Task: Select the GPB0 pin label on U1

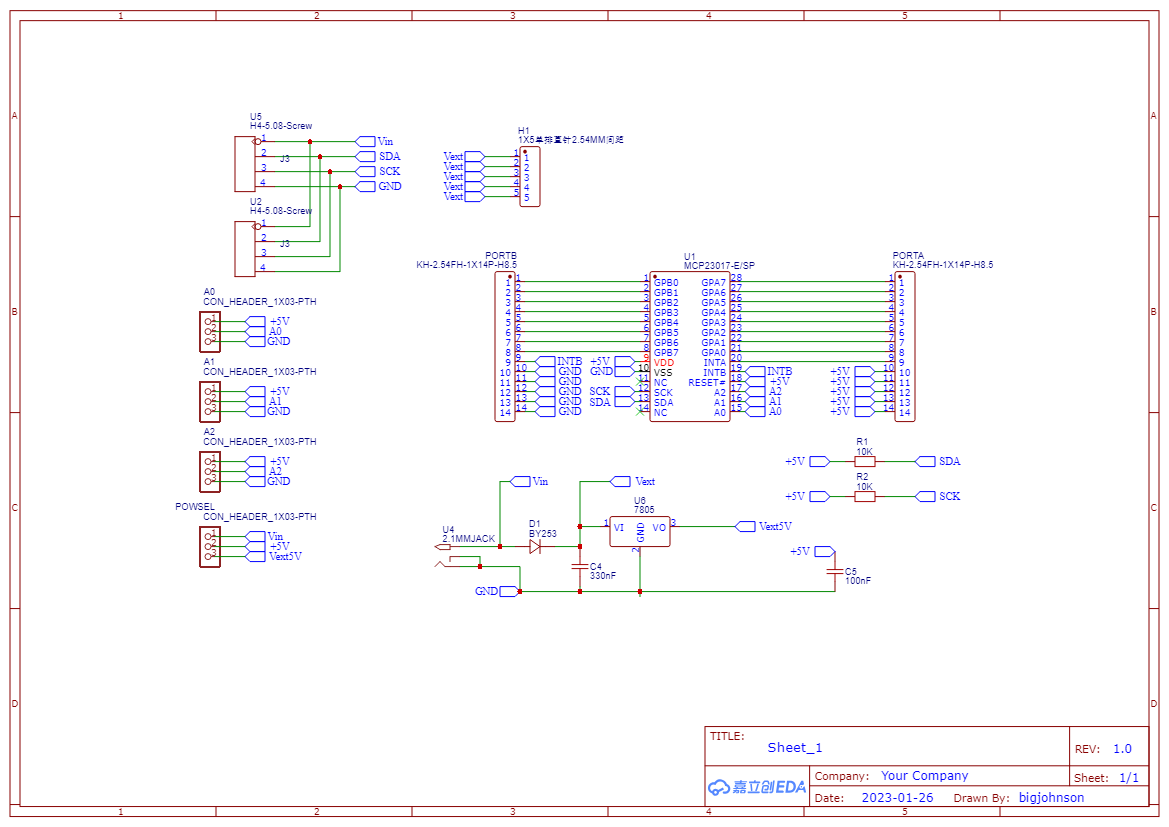Action: coord(666,283)
